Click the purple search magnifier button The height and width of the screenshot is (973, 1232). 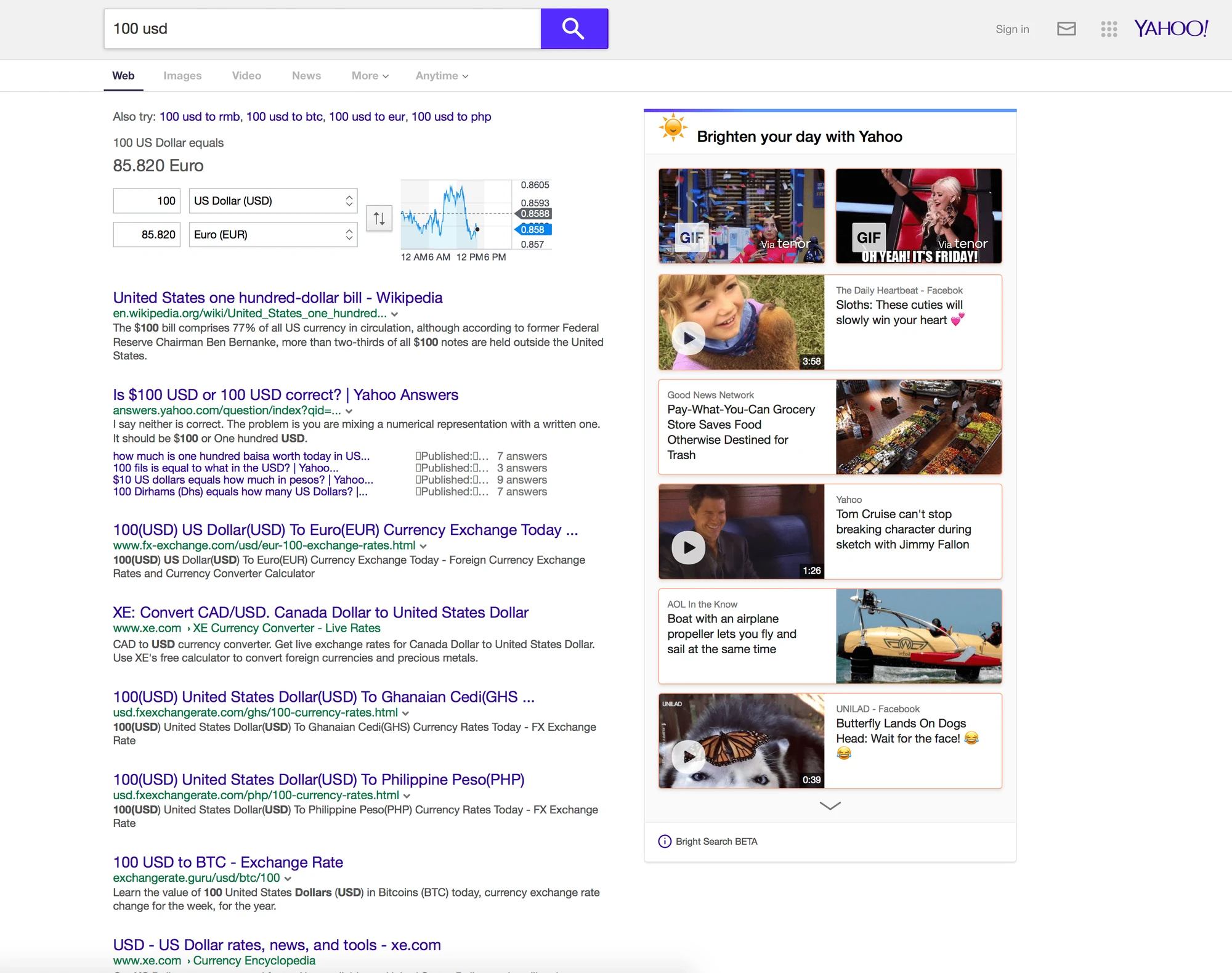(574, 28)
